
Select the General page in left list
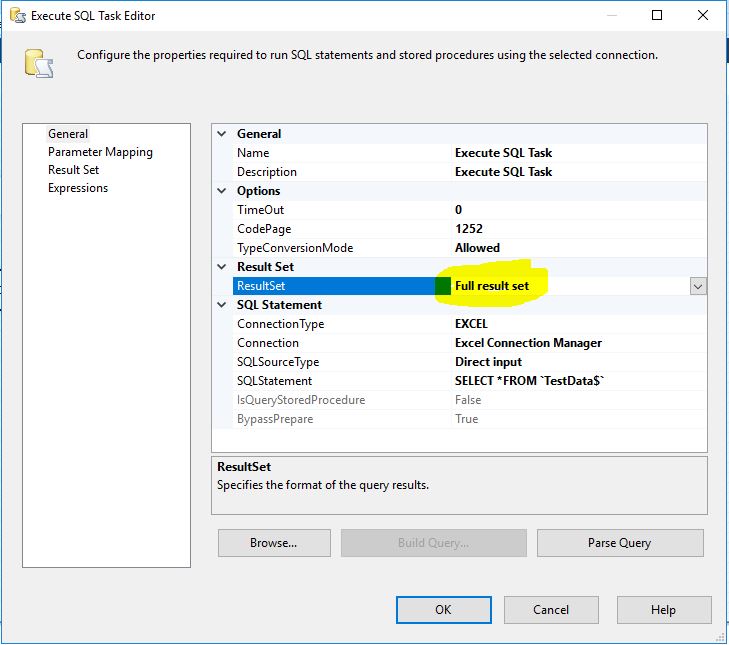68,134
